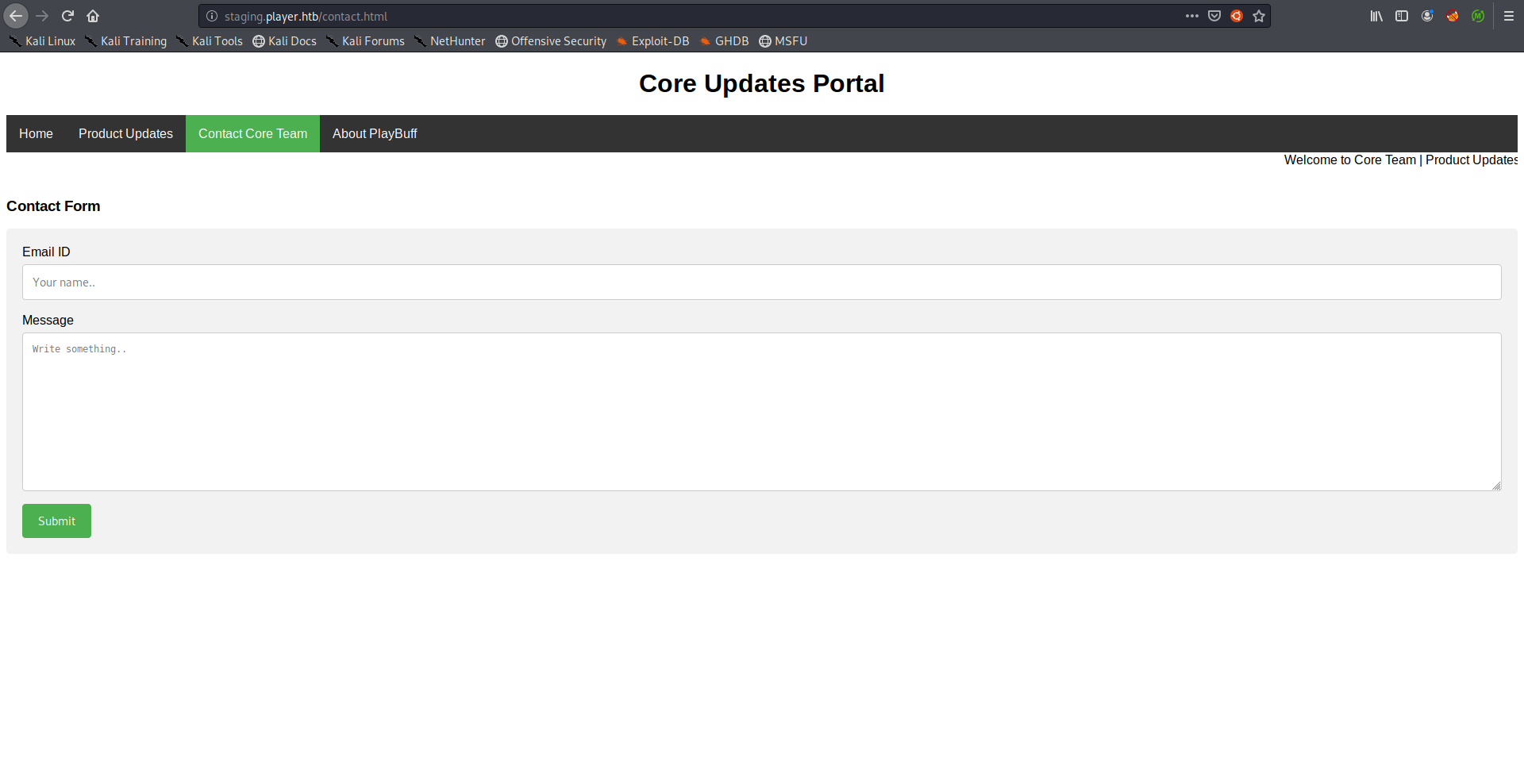
Task: Open the Kali Tools bookmark
Action: click(x=210, y=41)
